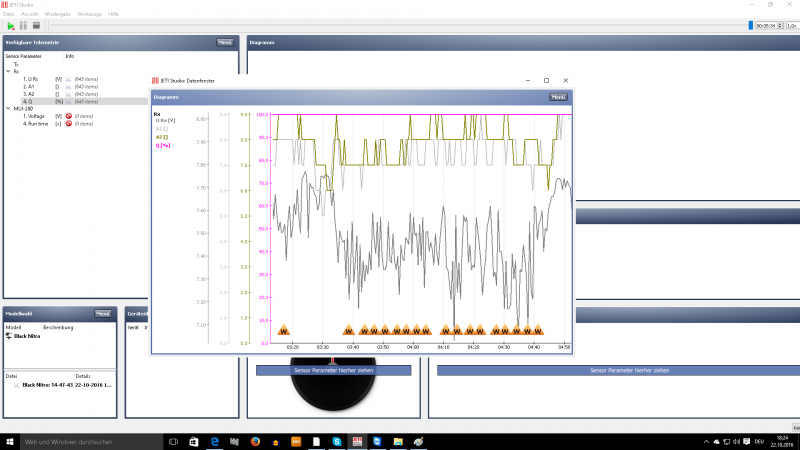Collapse the MUI-280 sensor group

8,109
